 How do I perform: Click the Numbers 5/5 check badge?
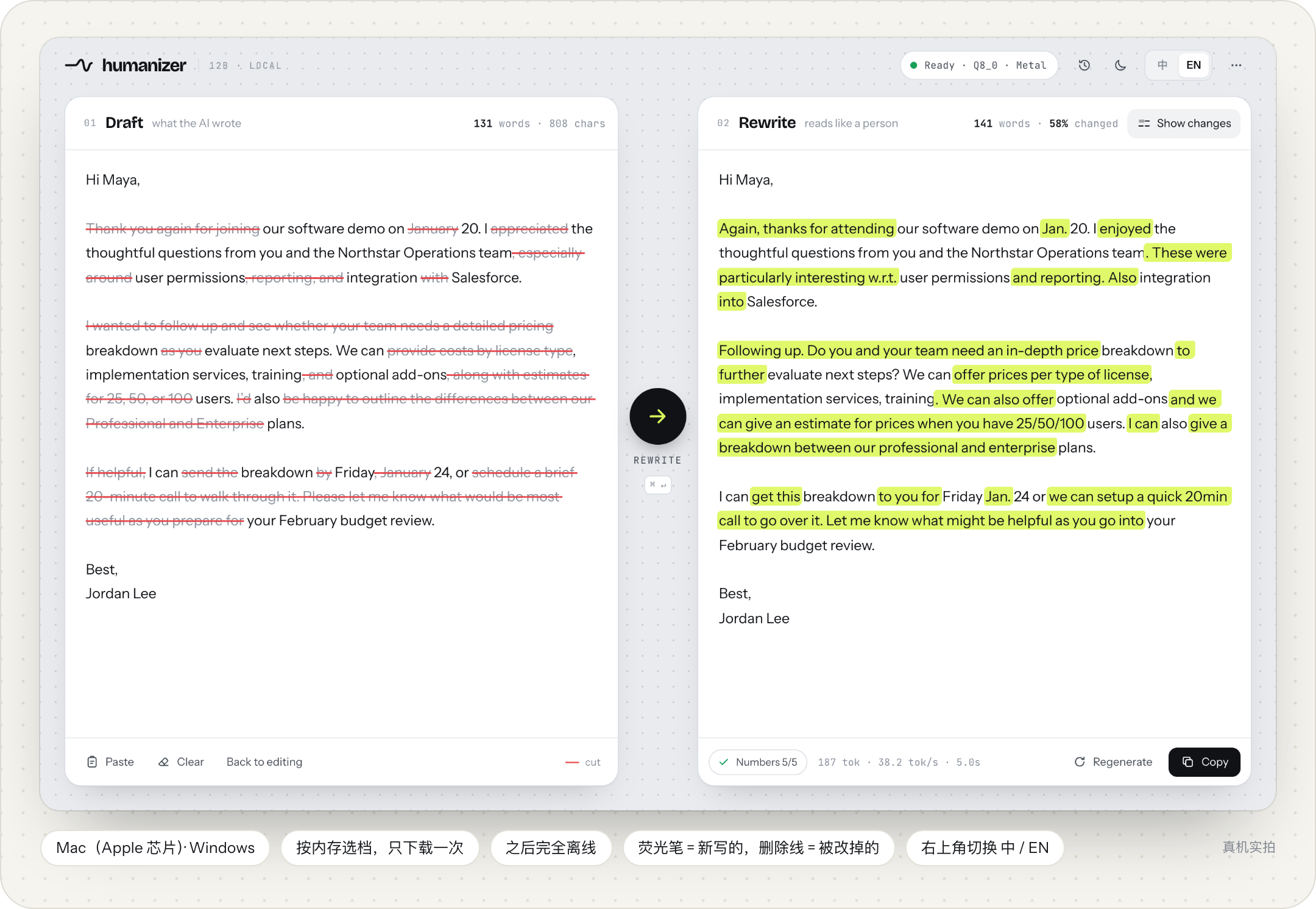click(758, 762)
